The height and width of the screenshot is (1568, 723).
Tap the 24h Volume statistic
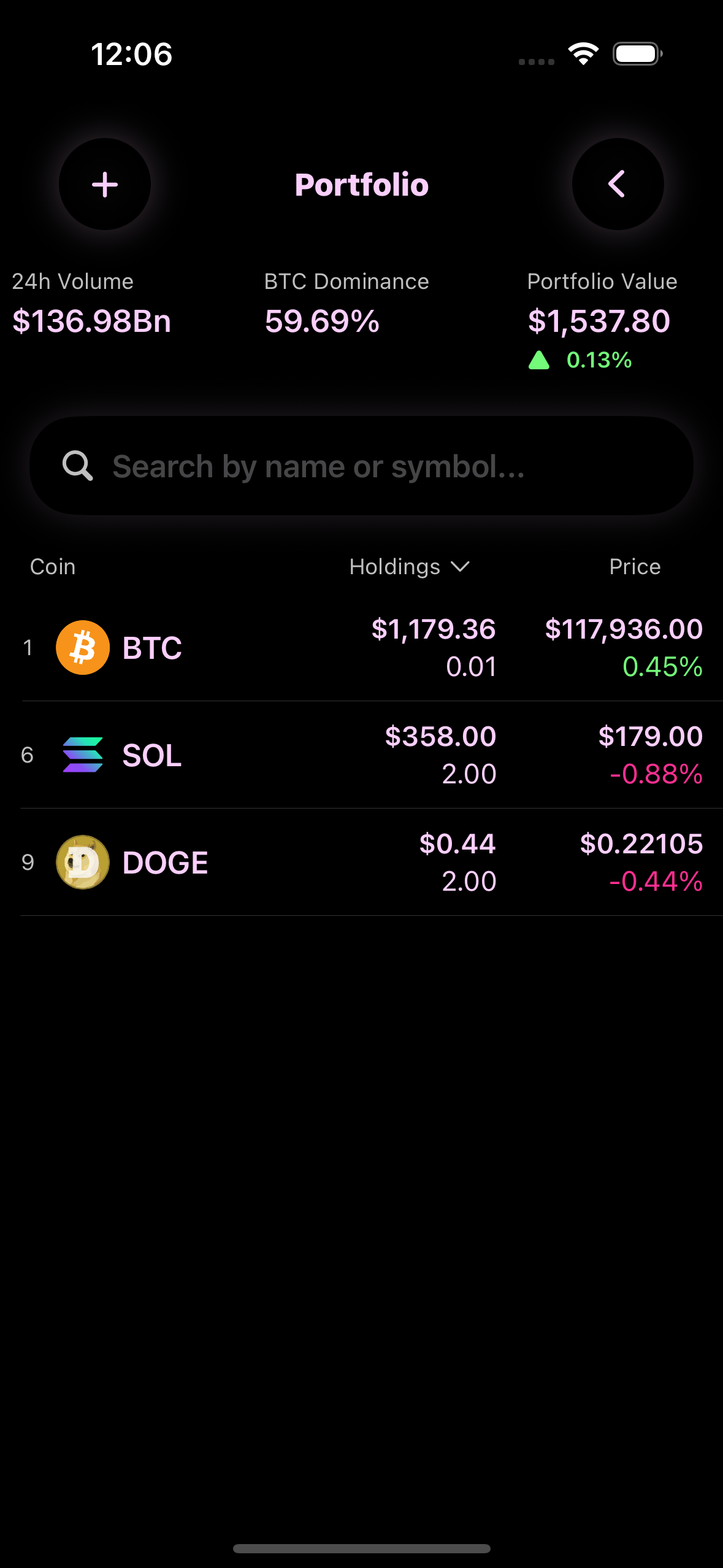[x=92, y=321]
